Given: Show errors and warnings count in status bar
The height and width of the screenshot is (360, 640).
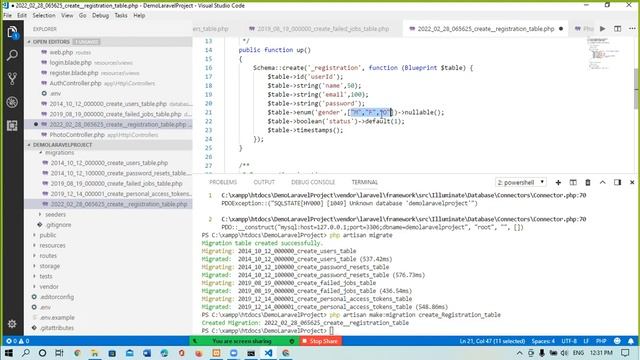Looking at the screenshot, I should coord(18,341).
